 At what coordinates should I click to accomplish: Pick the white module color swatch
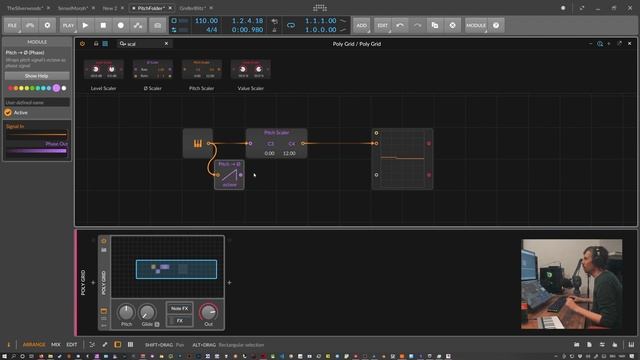point(64,88)
